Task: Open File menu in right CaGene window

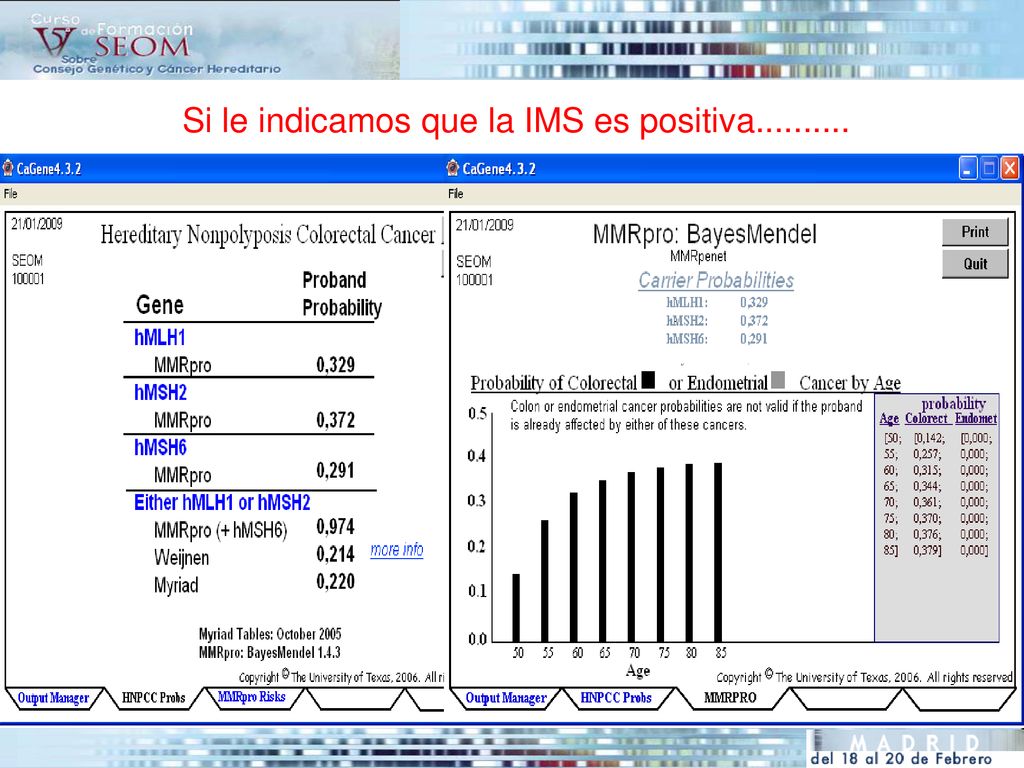Action: coord(456,193)
